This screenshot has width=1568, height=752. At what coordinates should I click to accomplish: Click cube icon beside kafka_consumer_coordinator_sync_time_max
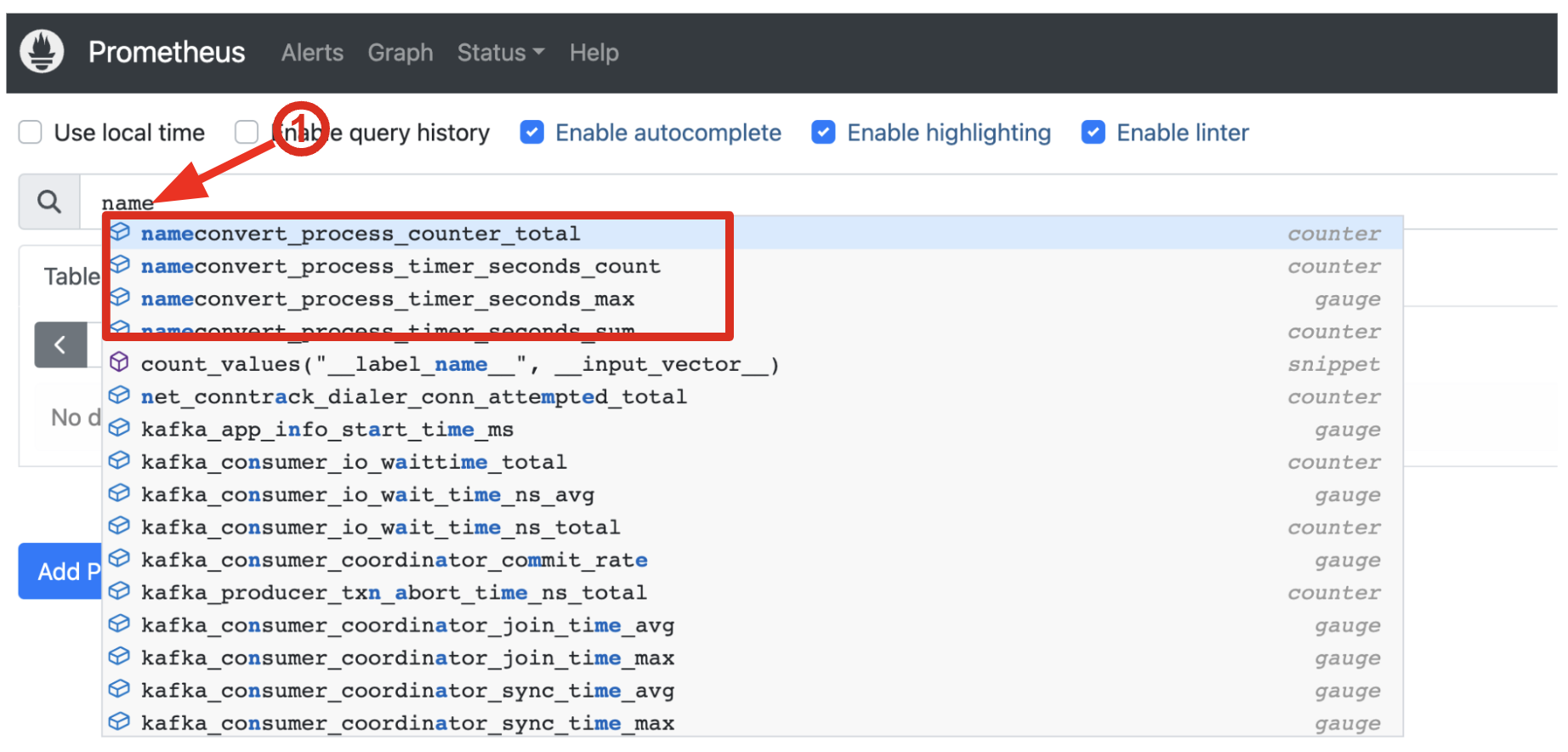point(120,721)
